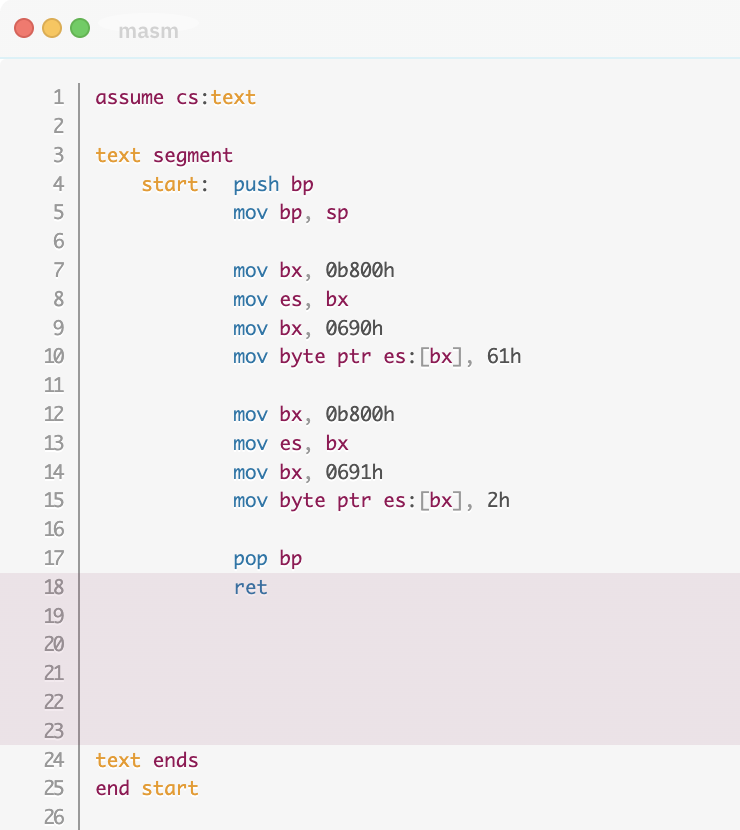Click 'pop' instruction on line 17
The height and width of the screenshot is (830, 740).
[250, 558]
